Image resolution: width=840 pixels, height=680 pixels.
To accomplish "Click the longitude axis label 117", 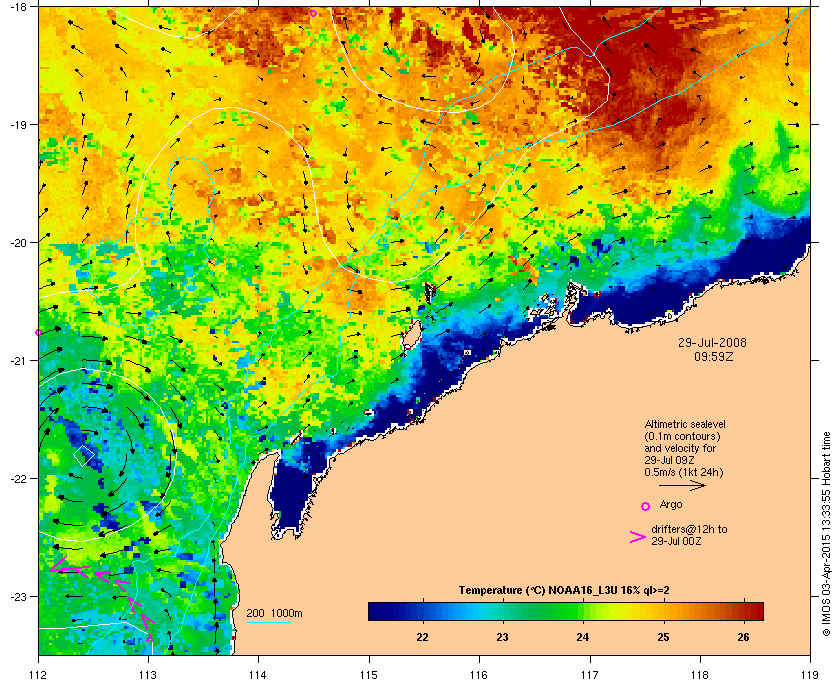I will coord(590,674).
